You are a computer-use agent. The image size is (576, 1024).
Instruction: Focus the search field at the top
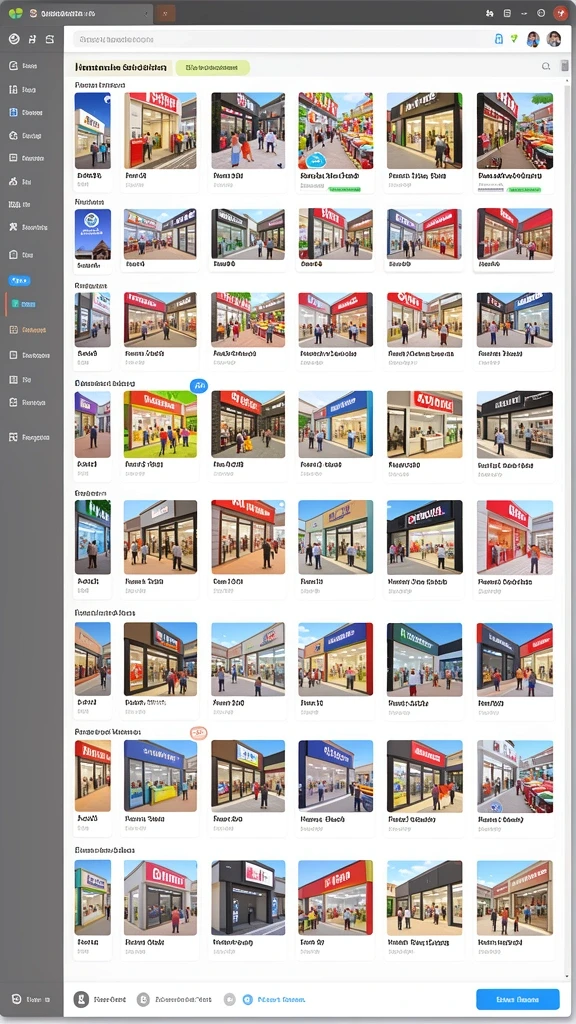tap(281, 39)
